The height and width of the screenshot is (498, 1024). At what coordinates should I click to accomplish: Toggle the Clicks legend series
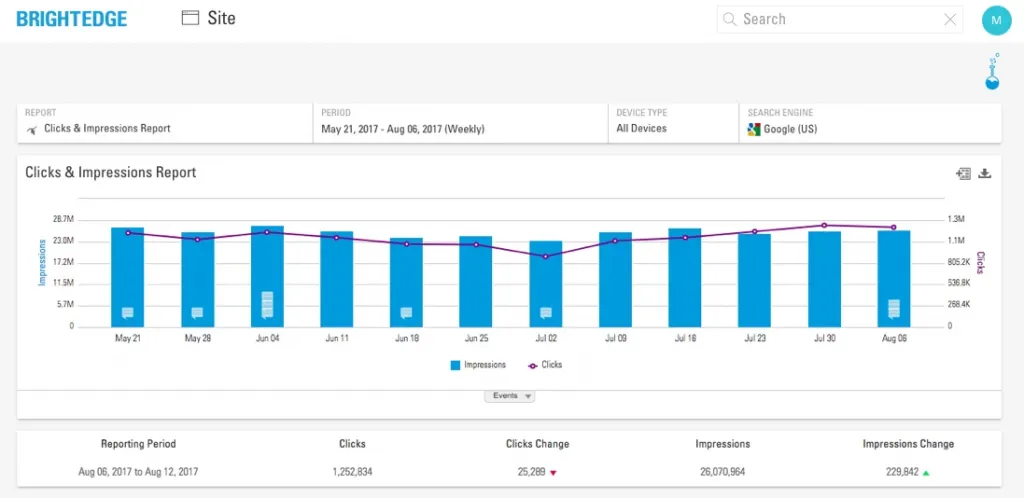[545, 365]
